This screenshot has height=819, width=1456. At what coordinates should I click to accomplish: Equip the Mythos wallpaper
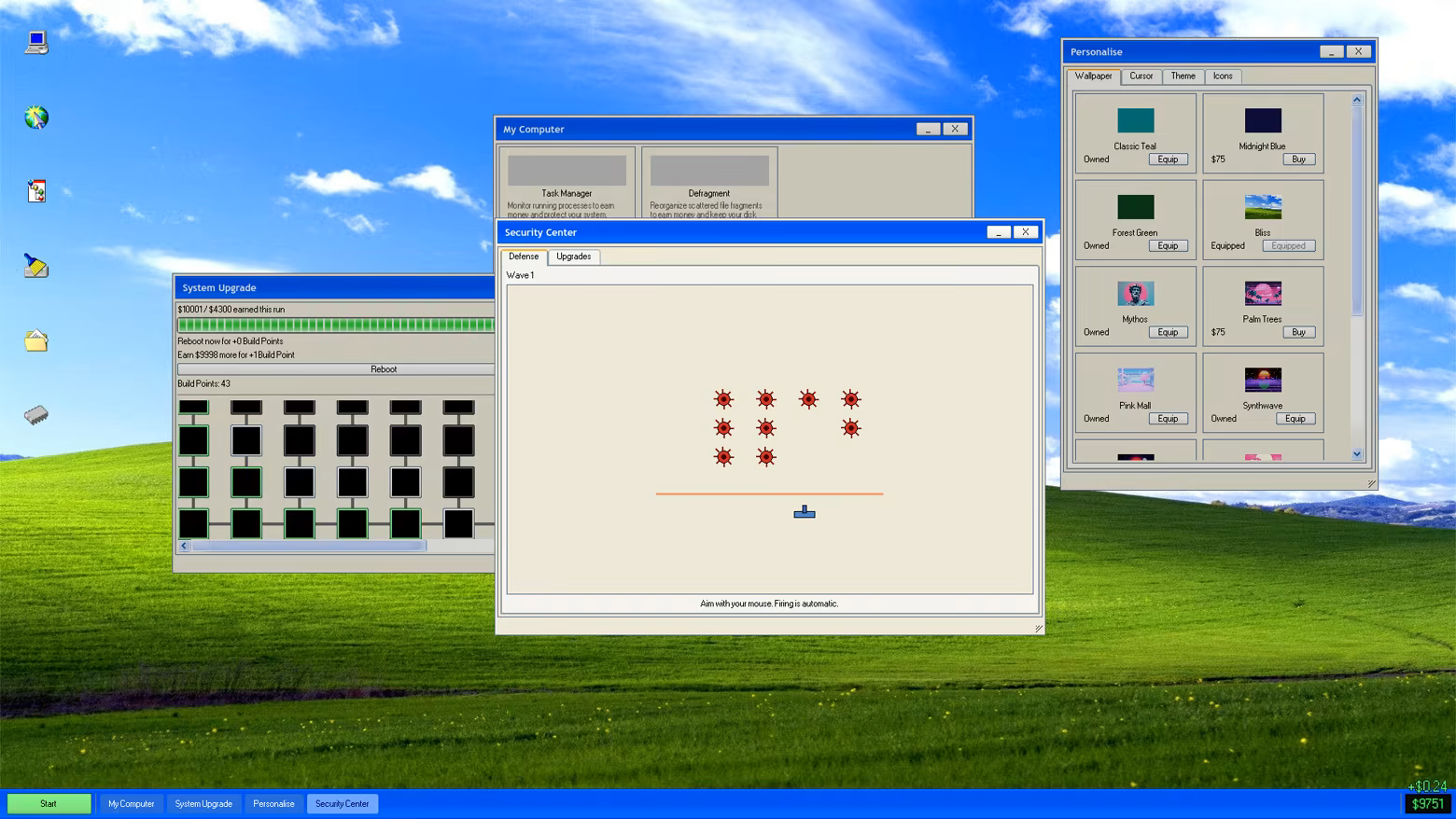(1168, 332)
